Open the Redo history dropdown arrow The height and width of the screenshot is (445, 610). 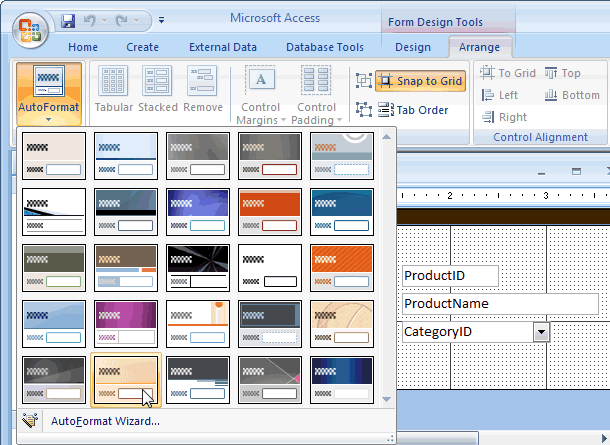pos(137,21)
